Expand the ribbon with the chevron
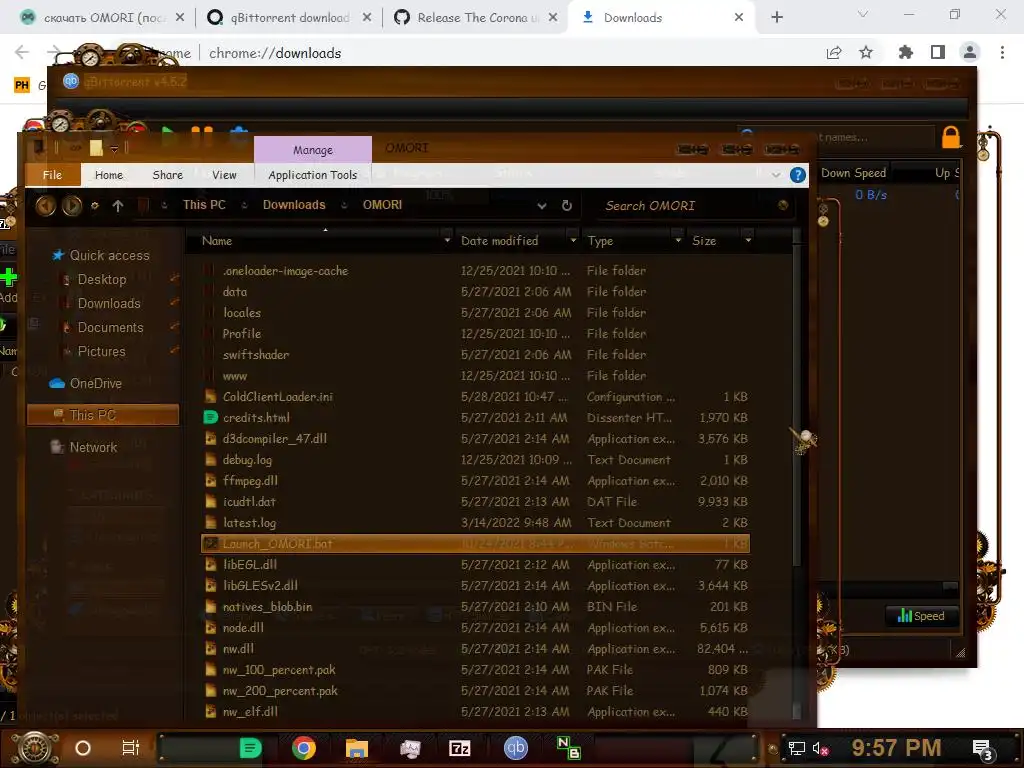 pos(776,175)
